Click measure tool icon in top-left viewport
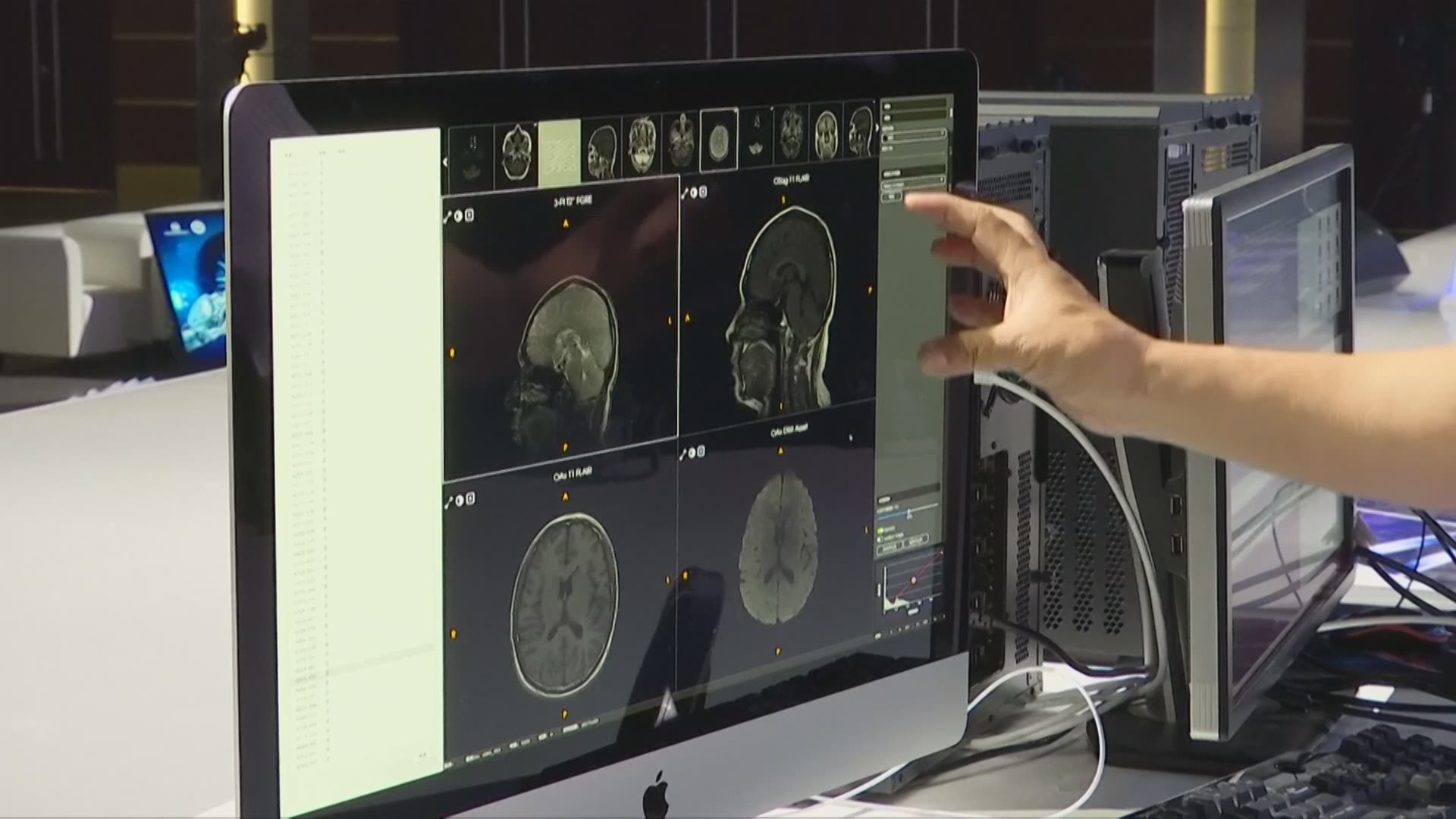 [x=447, y=218]
